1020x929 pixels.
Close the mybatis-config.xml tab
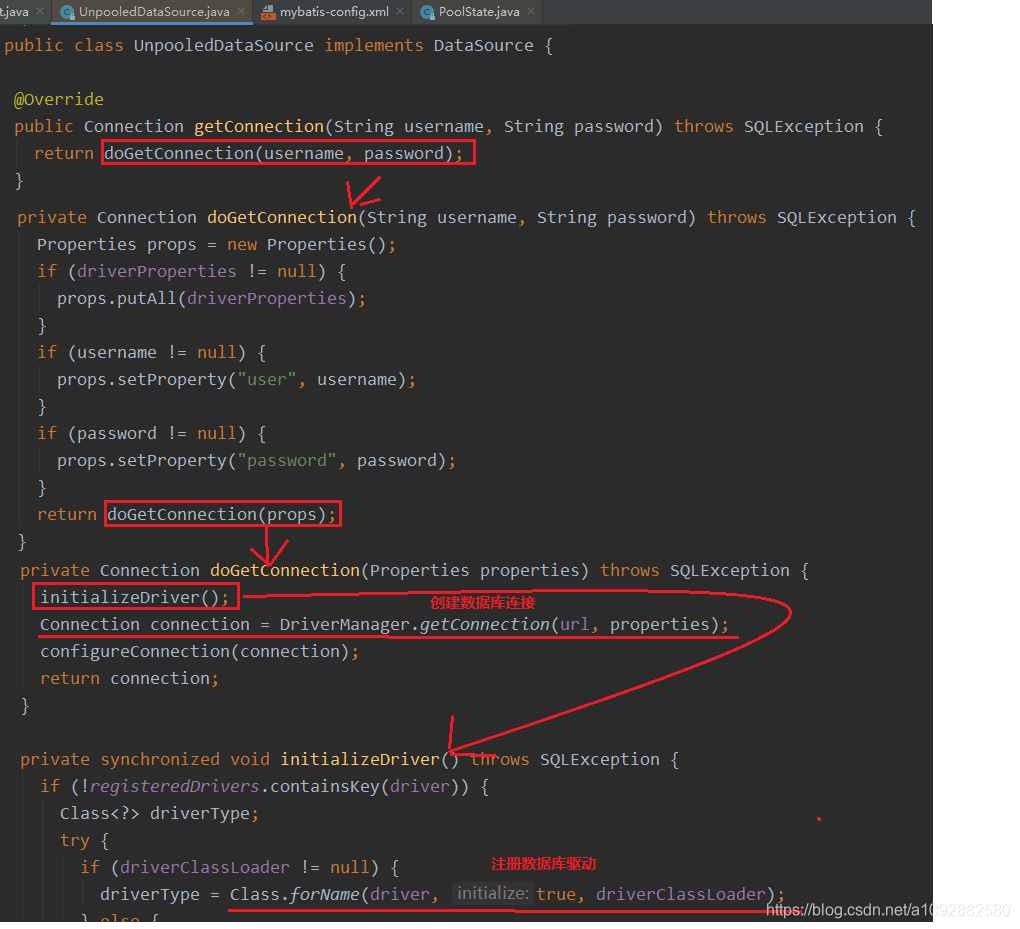(400, 11)
